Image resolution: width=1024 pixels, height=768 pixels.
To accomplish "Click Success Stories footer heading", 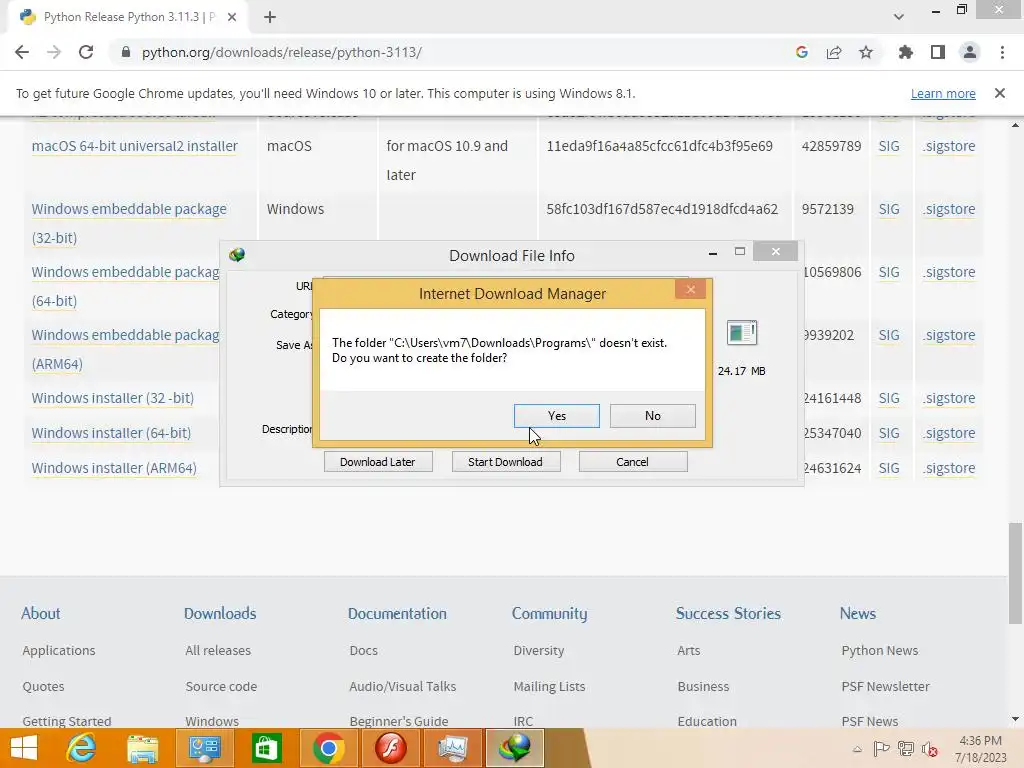I will 728,613.
